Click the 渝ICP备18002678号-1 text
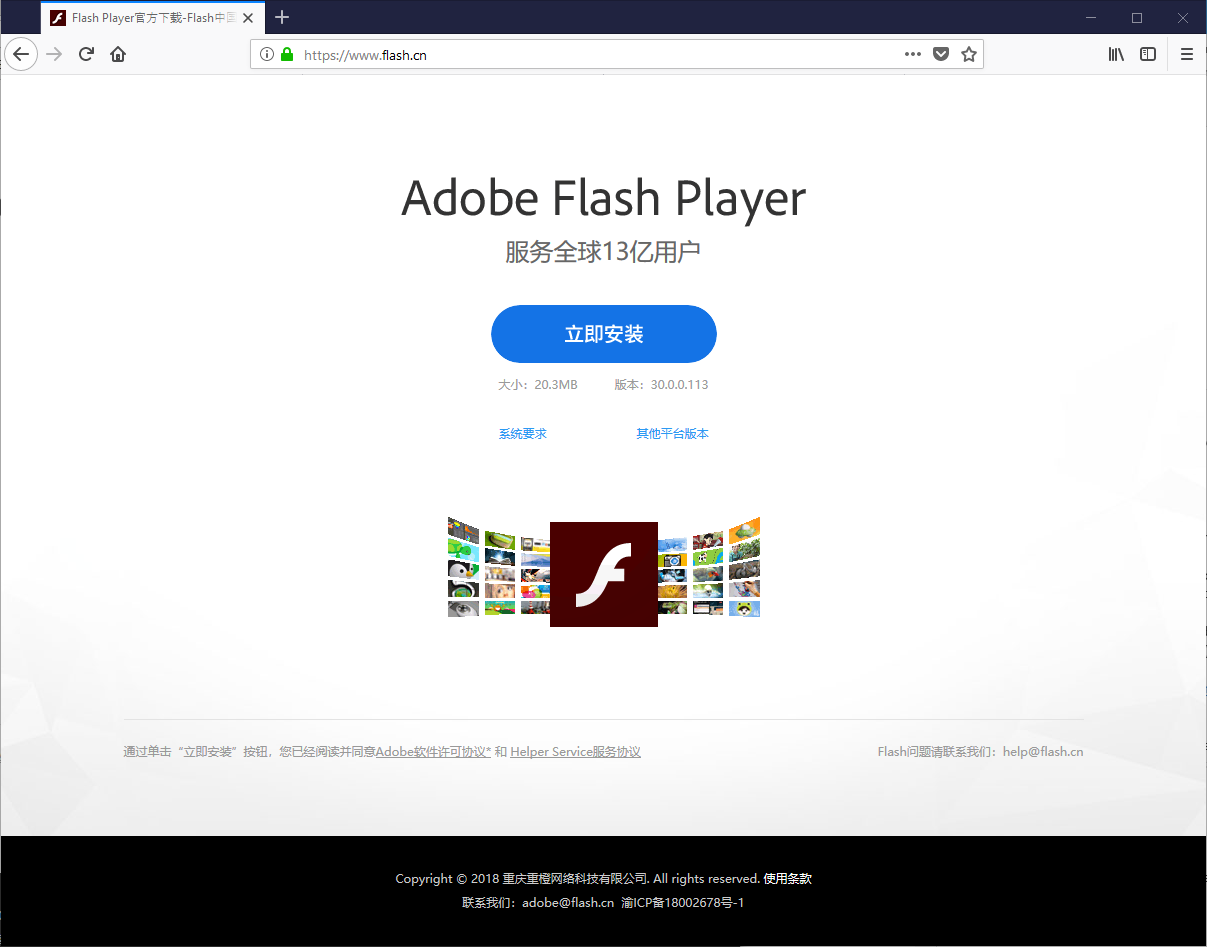The image size is (1207, 947). pos(683,902)
